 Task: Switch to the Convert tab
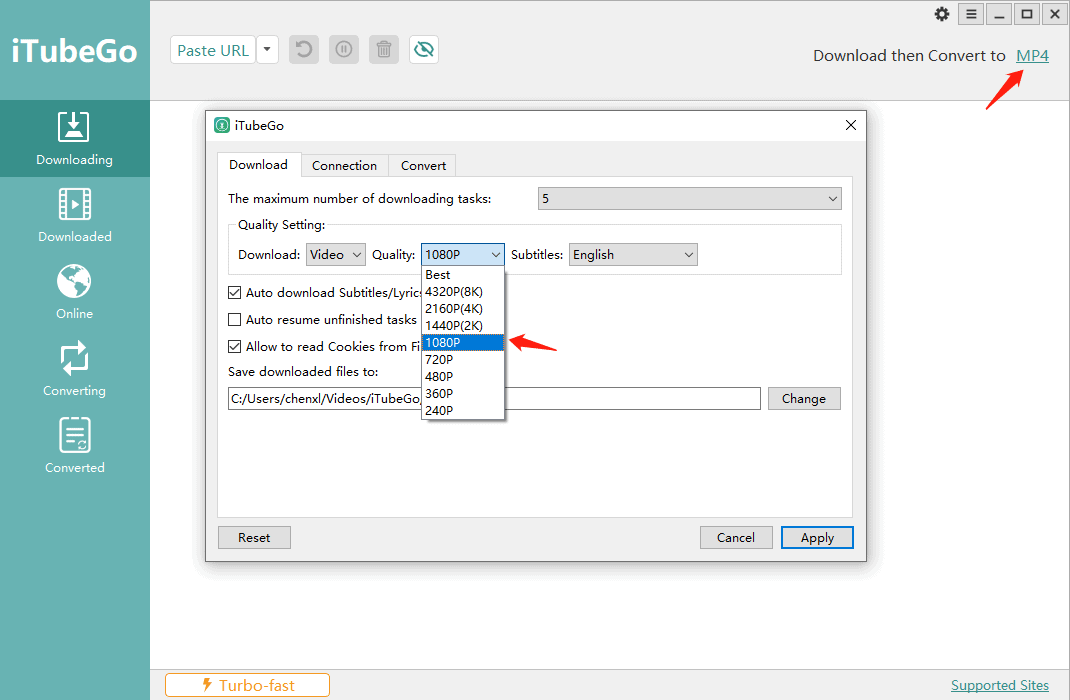(x=423, y=165)
